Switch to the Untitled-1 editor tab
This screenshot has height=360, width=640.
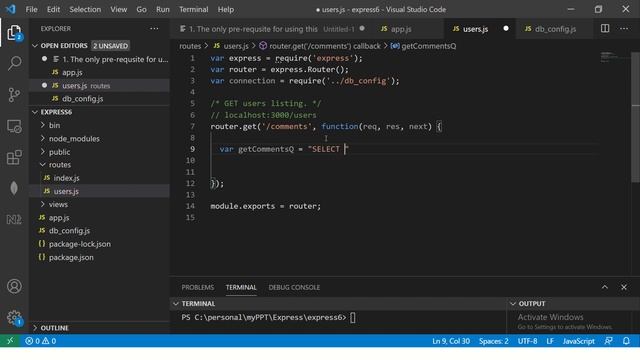(x=272, y=29)
